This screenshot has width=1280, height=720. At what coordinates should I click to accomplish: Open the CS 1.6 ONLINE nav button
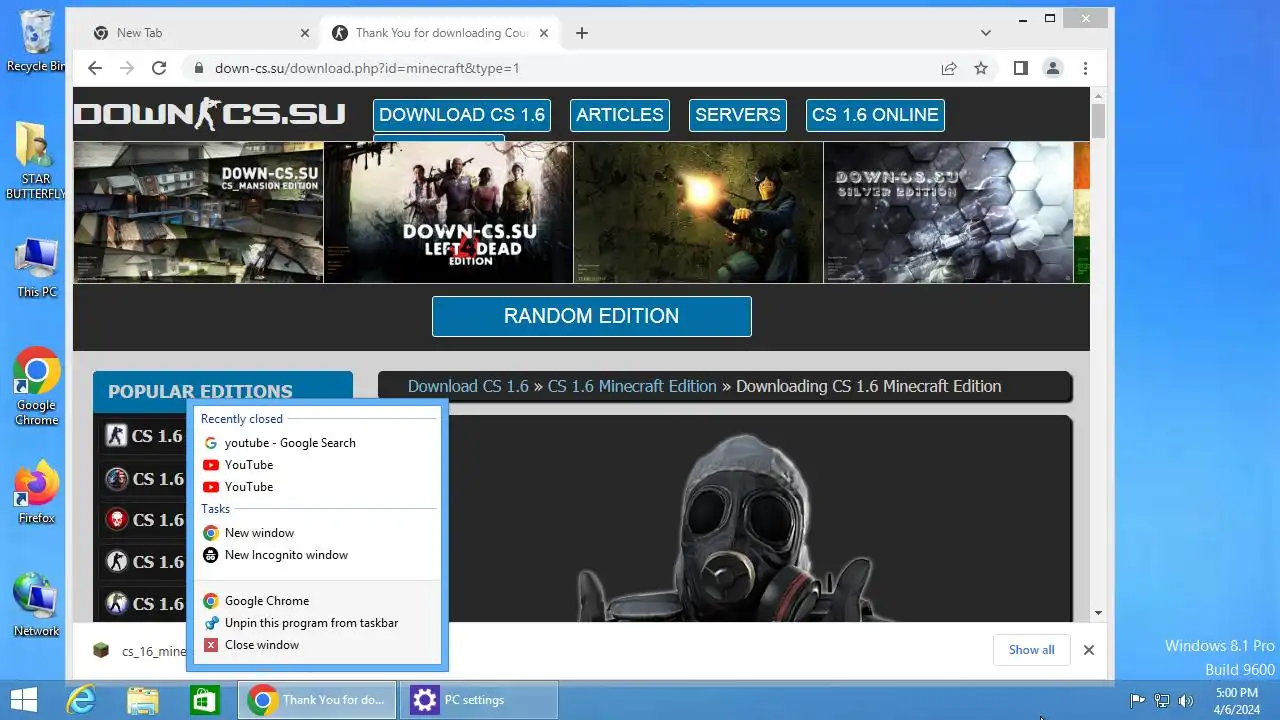(x=875, y=115)
